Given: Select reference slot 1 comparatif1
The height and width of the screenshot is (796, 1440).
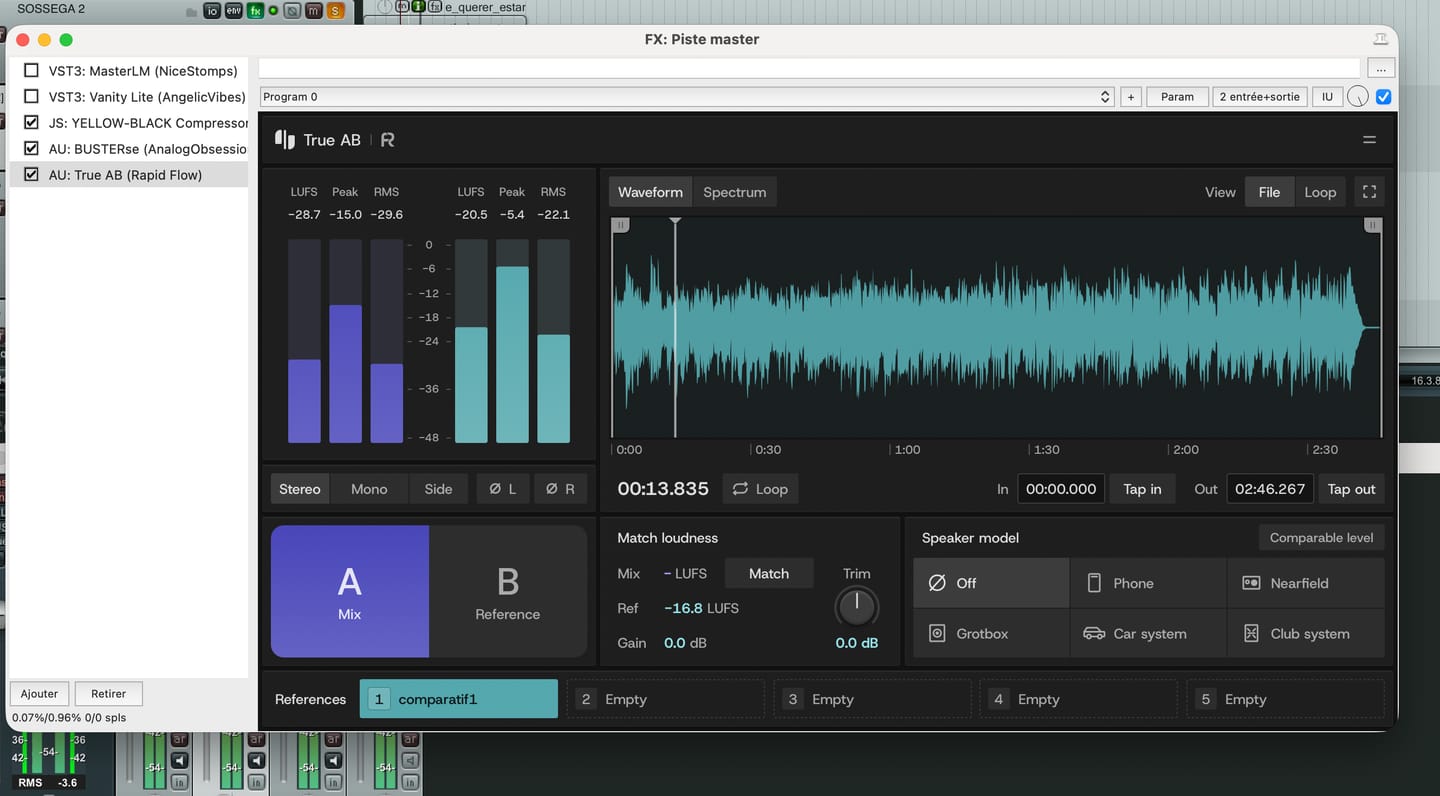Looking at the screenshot, I should [458, 699].
